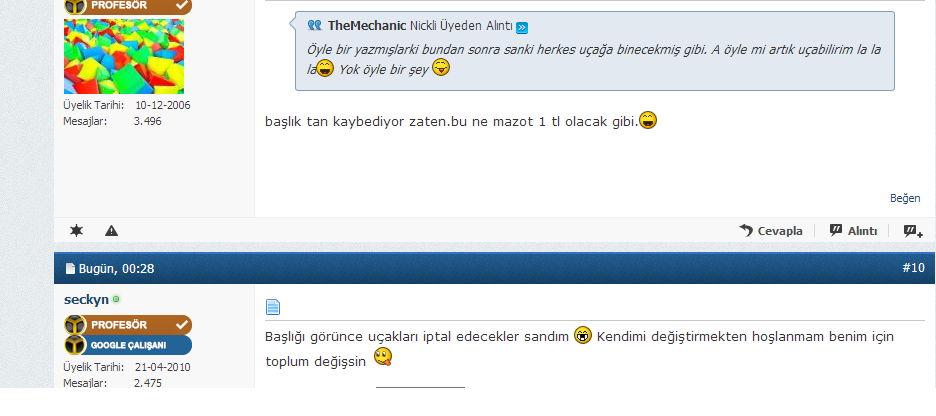The height and width of the screenshot is (416, 936).
Task: Click the upper Profesör rank badge
Action: [x=128, y=6]
